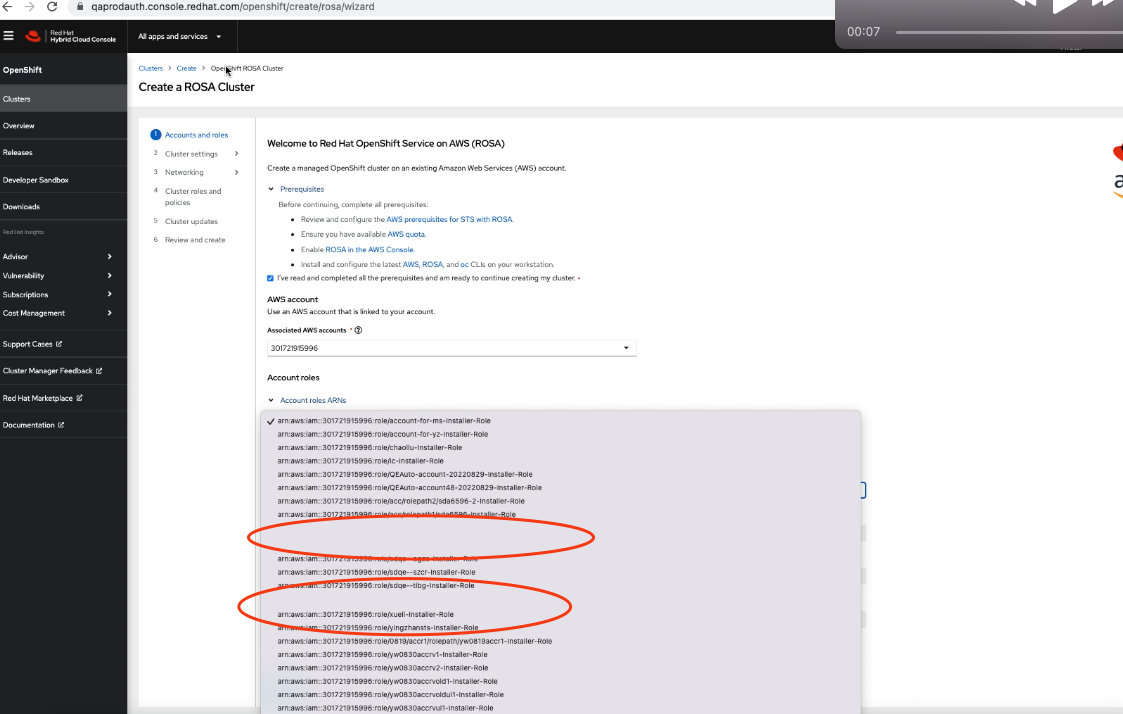Select yw0830accrv1-Installer-Role option
This screenshot has width=1123, height=714.
(561, 655)
